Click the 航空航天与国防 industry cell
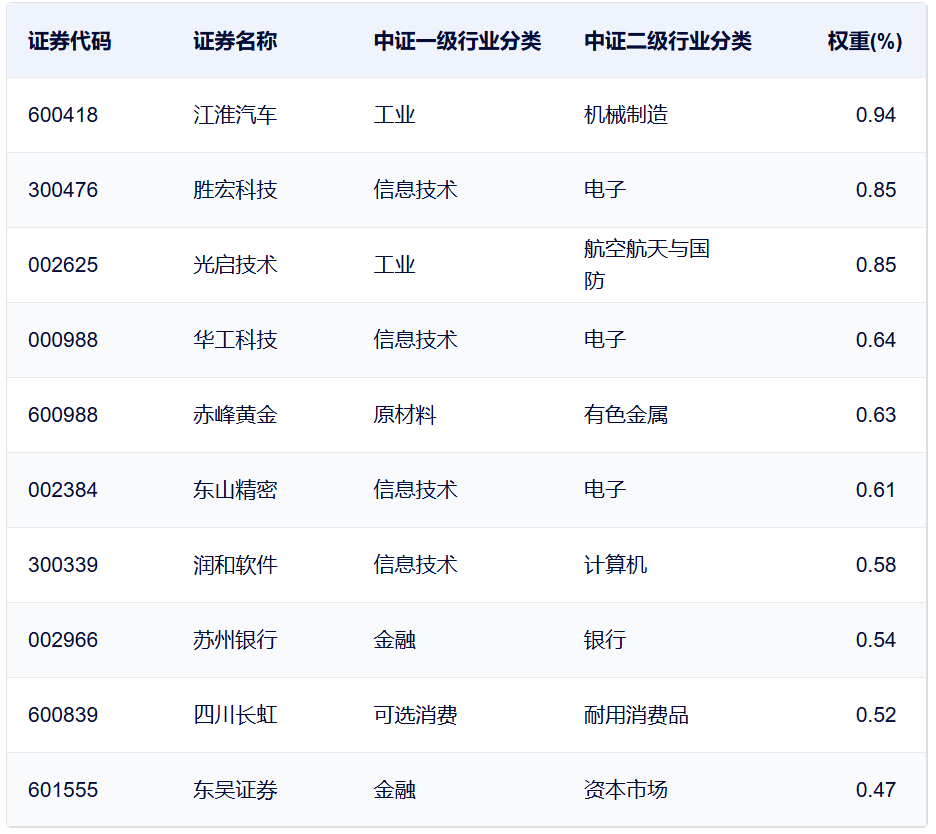This screenshot has height=834, width=936. tap(646, 264)
